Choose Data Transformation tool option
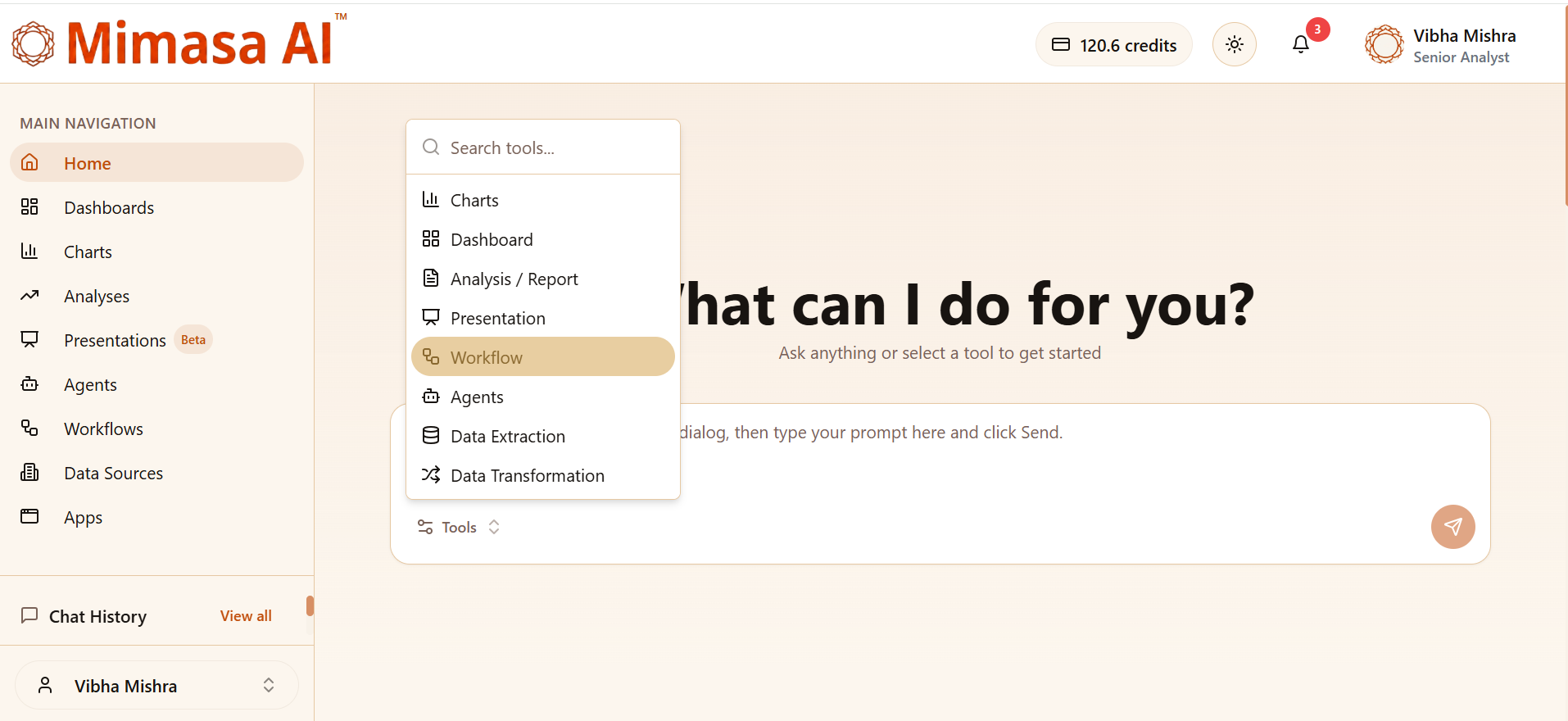1568x721 pixels. (542, 475)
